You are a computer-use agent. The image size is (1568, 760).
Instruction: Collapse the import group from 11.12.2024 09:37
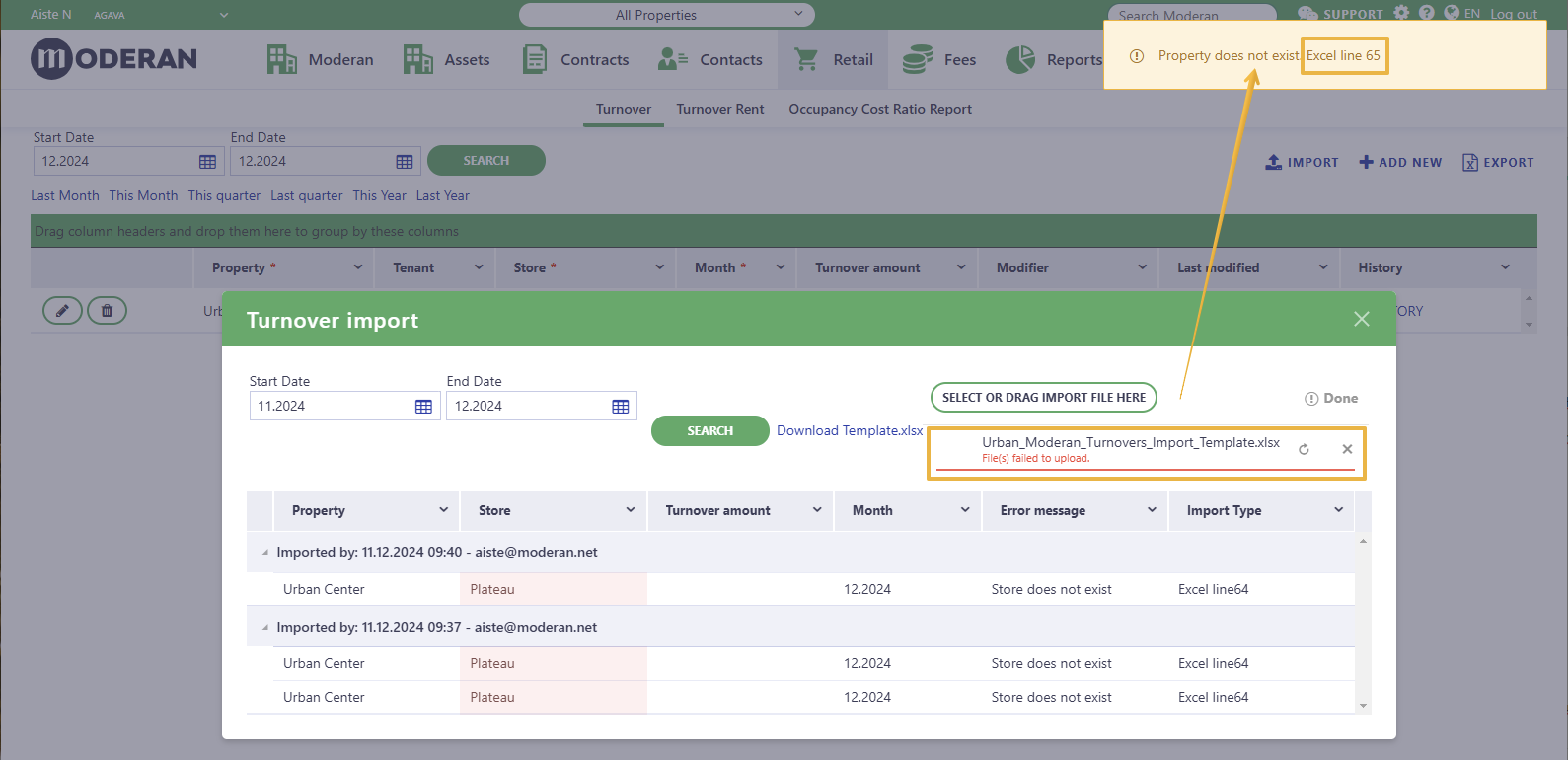click(264, 628)
